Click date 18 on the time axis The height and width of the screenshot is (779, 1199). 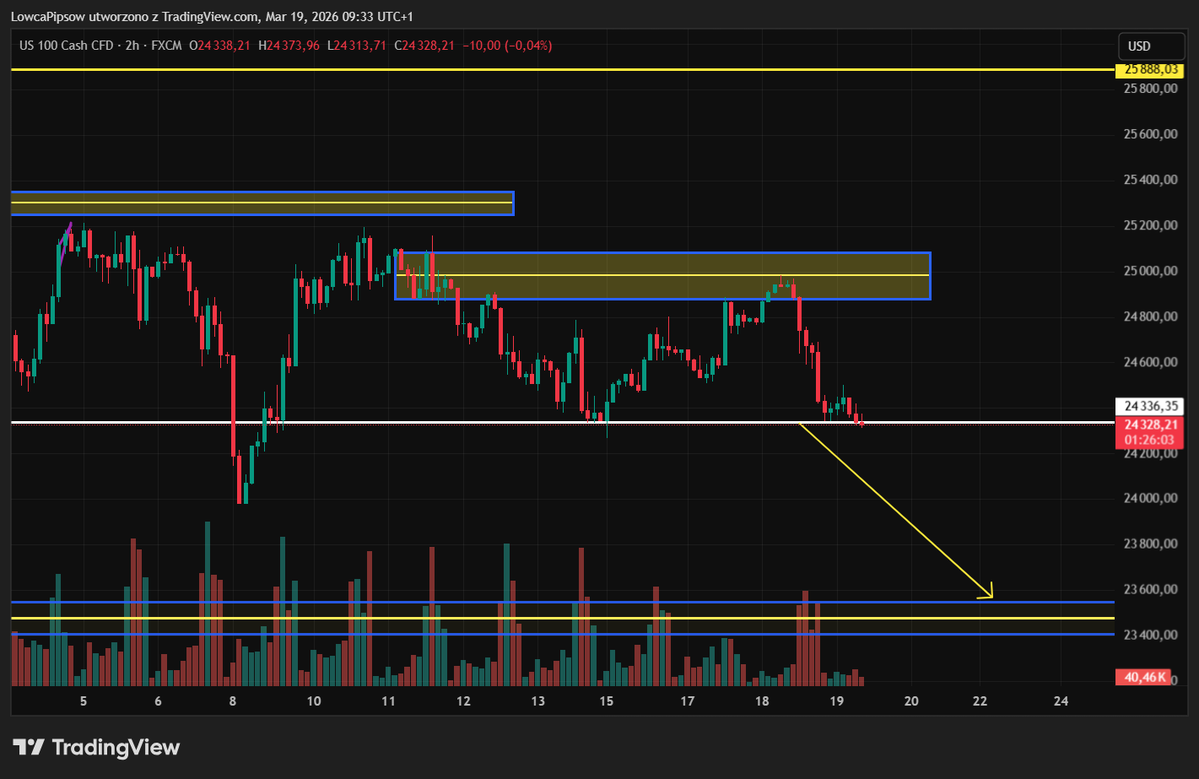(762, 701)
